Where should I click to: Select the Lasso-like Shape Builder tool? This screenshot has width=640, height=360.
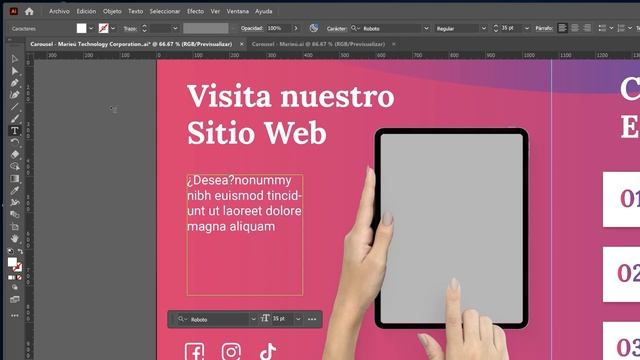coord(14,167)
